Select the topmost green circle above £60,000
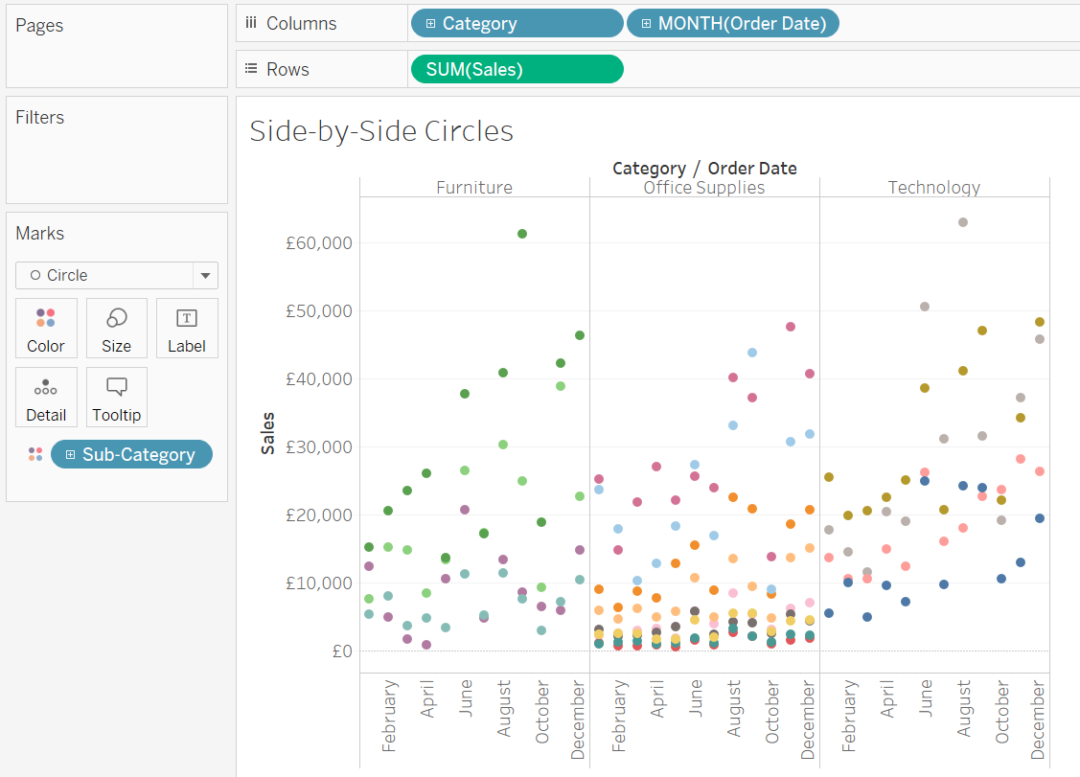The height and width of the screenshot is (777, 1080). coord(522,232)
